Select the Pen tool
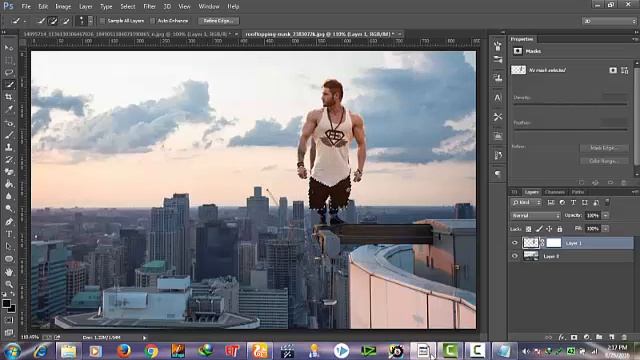640x360 pixels. pos(9,222)
